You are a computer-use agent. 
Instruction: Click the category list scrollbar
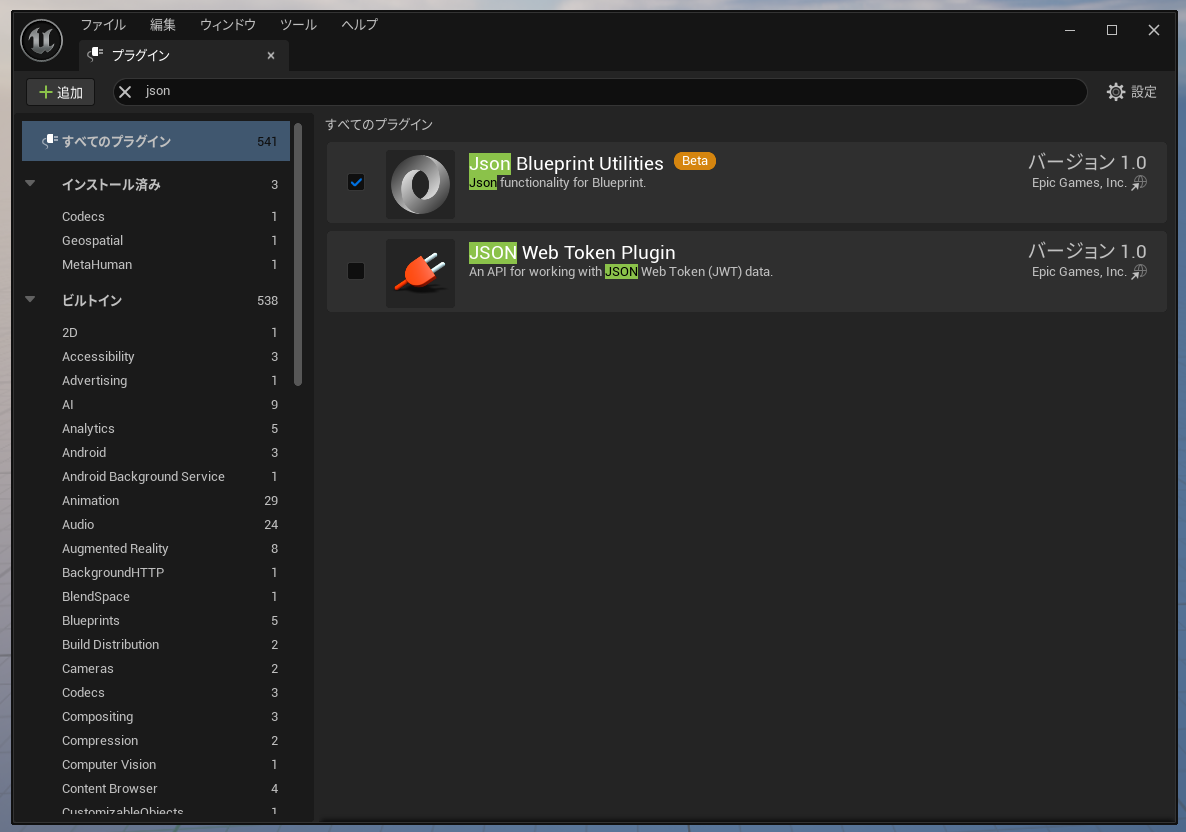tap(298, 255)
